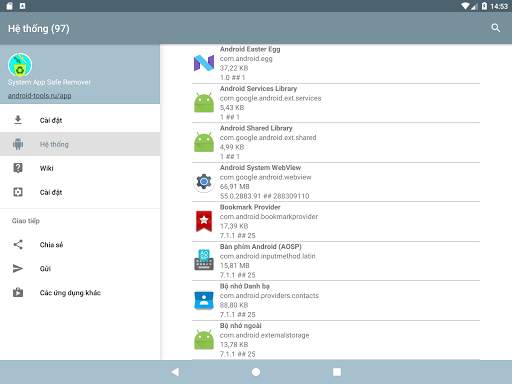Click the Bộ nhớ Danh bạ contacts icon
Viewport: 512px width, 384px height.
pos(204,300)
